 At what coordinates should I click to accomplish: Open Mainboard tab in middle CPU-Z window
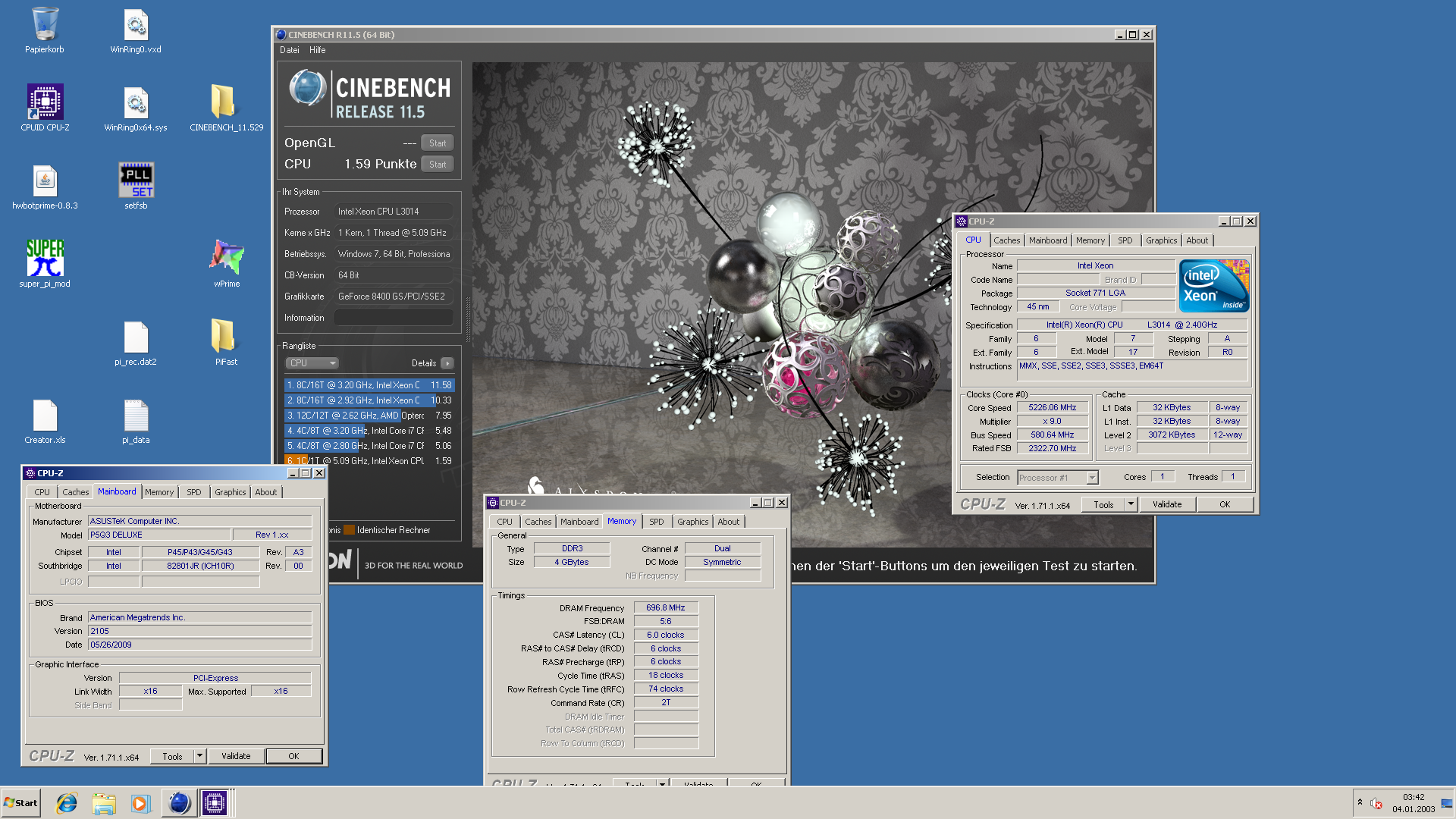(x=579, y=522)
